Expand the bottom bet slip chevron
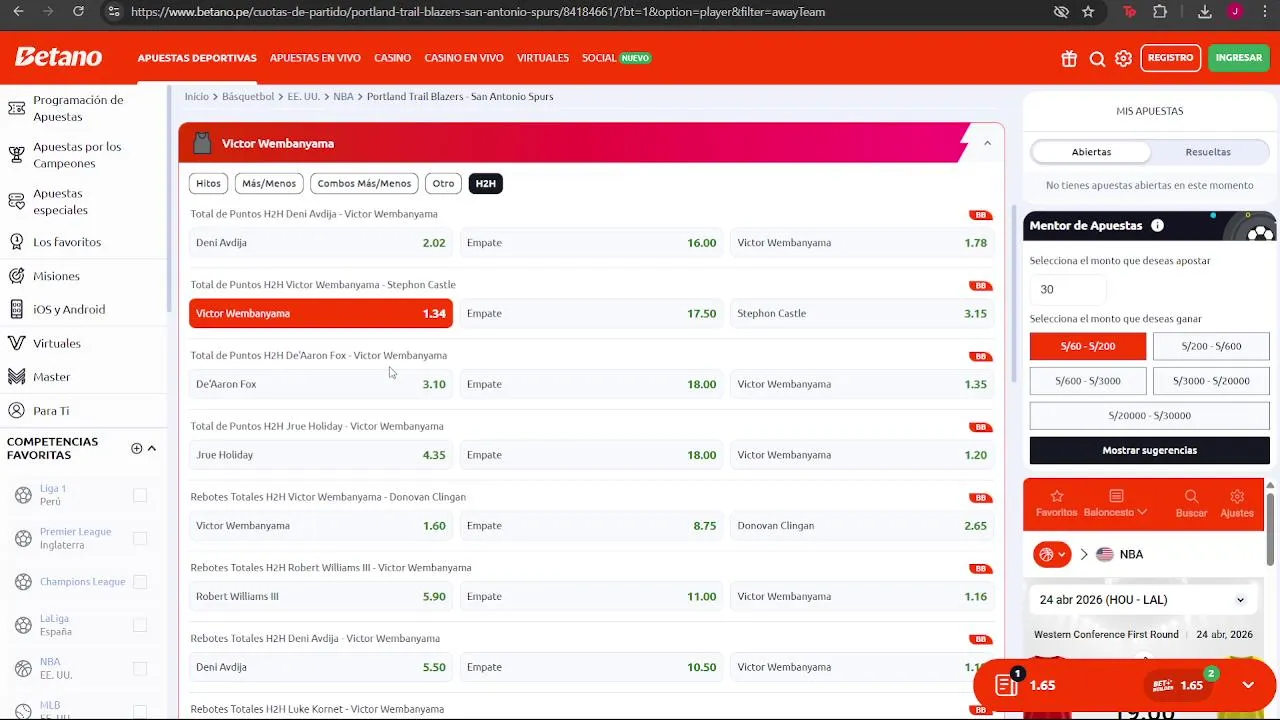Viewport: 1280px width, 720px height. click(1248, 685)
